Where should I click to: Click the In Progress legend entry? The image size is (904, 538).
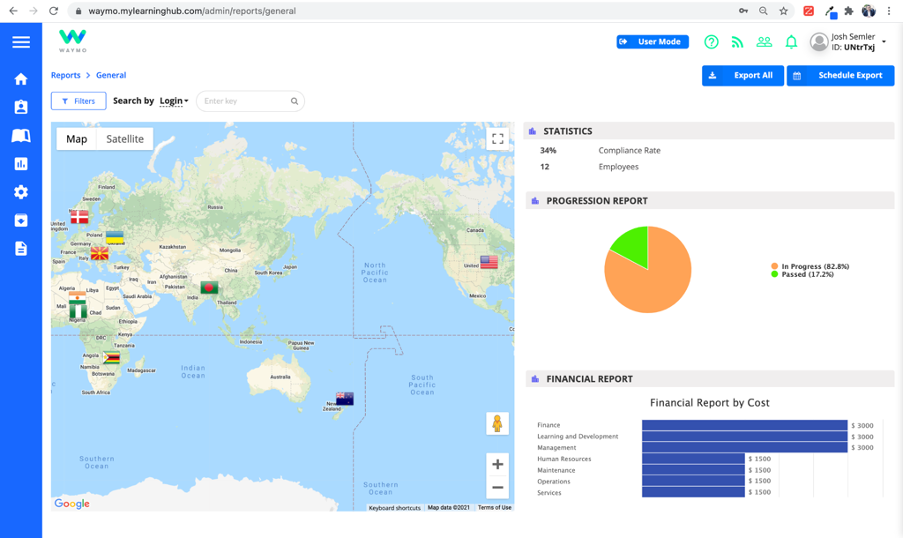810,266
